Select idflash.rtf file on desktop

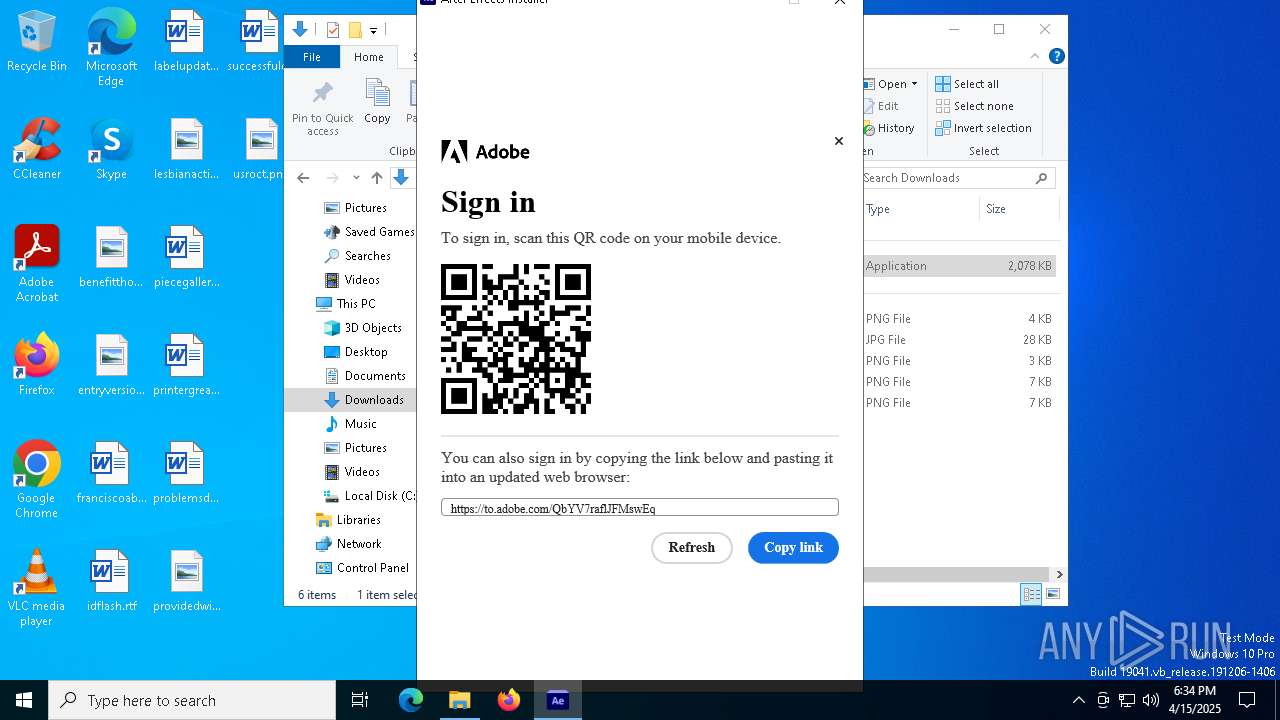[x=111, y=581]
